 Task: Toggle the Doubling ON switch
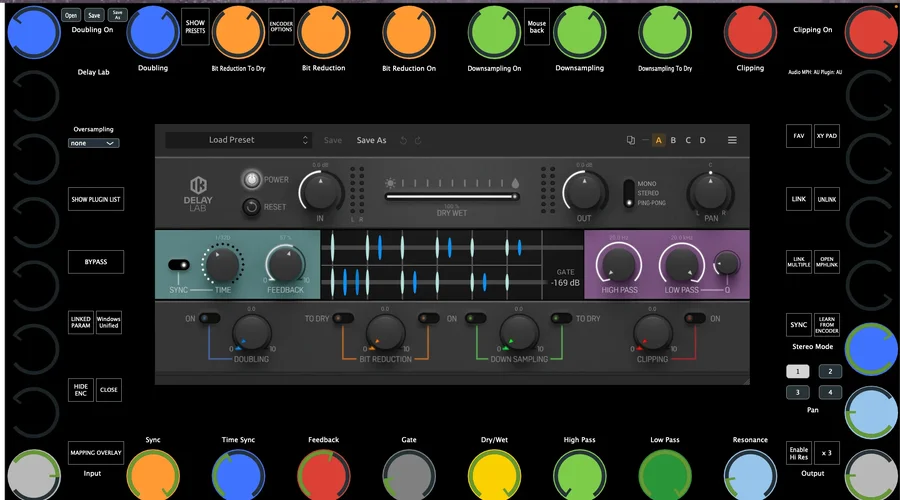(x=210, y=318)
